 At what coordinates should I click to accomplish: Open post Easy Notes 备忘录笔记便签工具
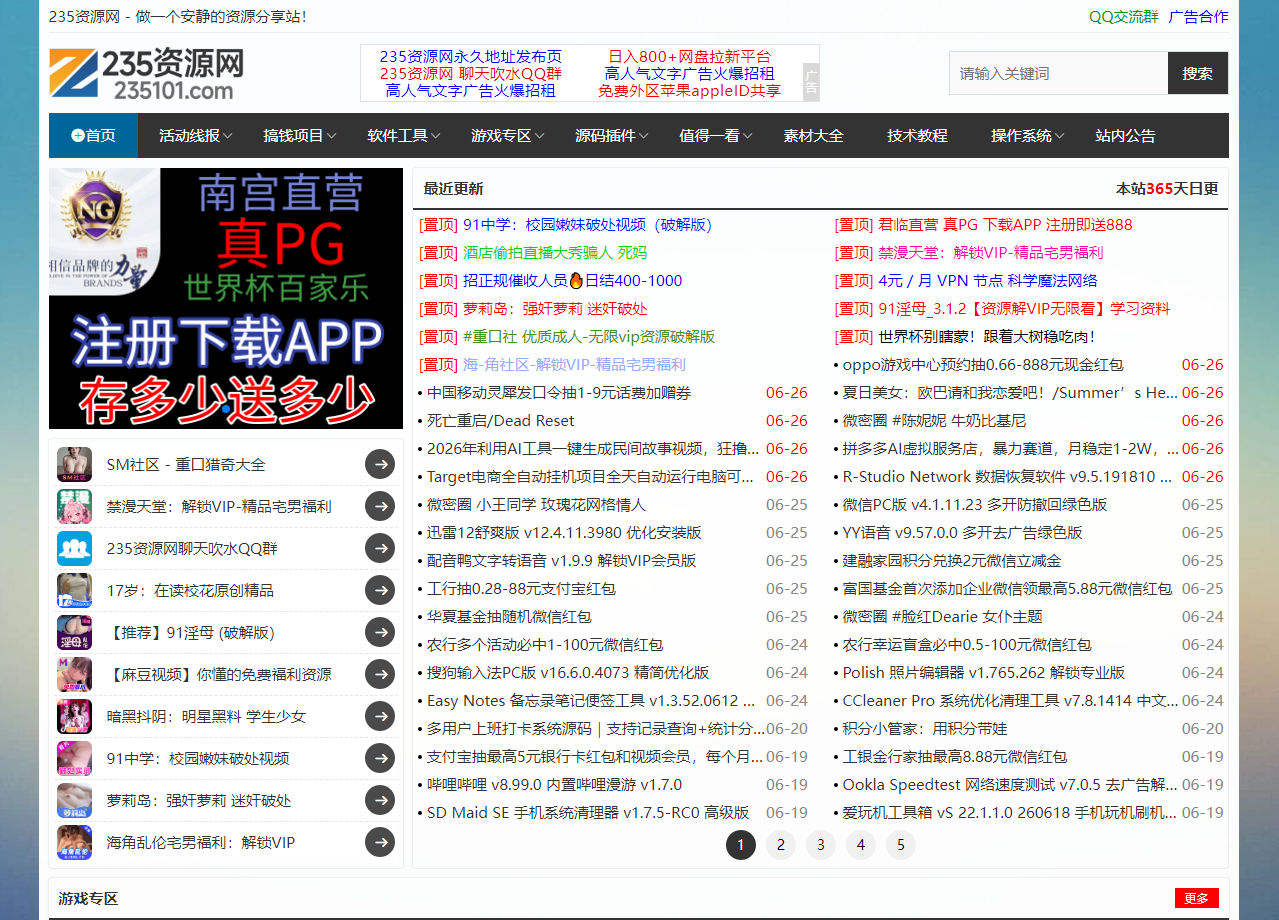point(590,701)
